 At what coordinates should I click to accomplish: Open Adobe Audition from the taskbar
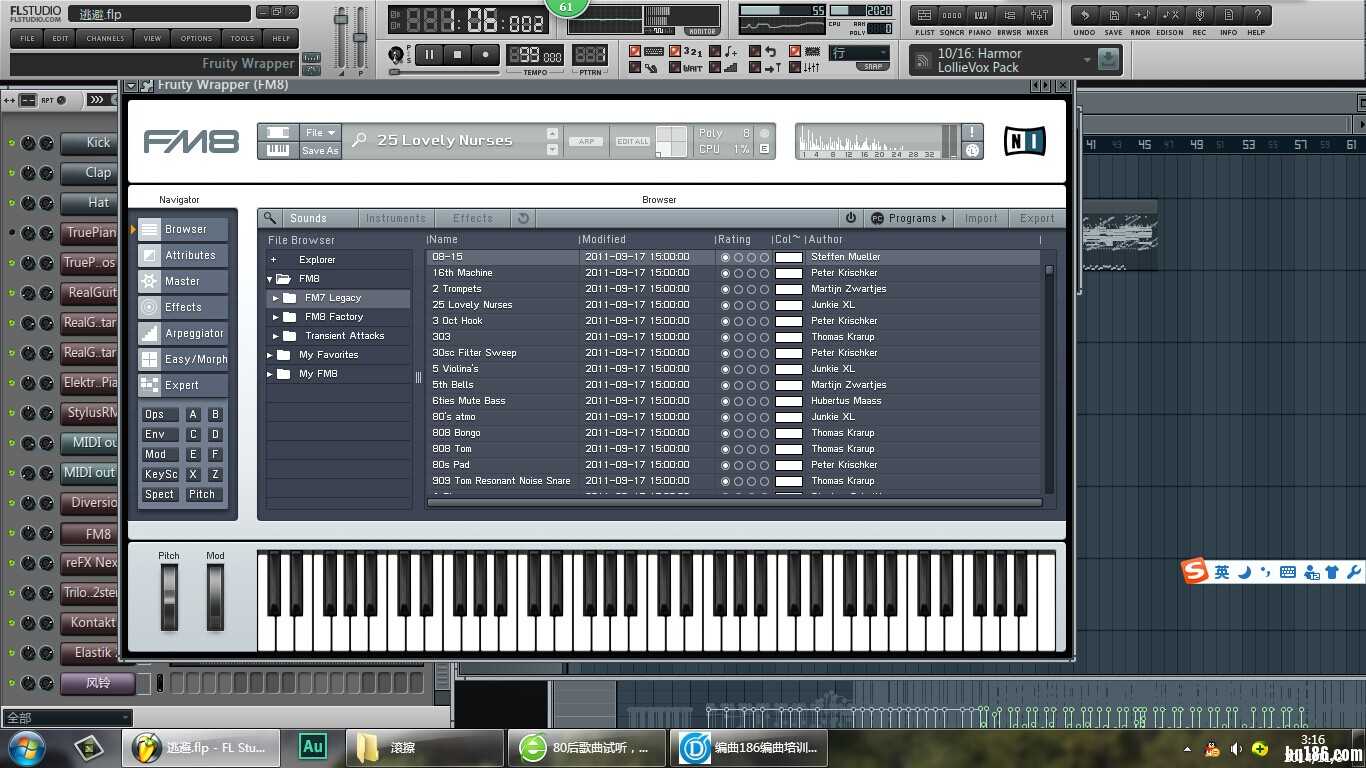pyautogui.click(x=314, y=746)
